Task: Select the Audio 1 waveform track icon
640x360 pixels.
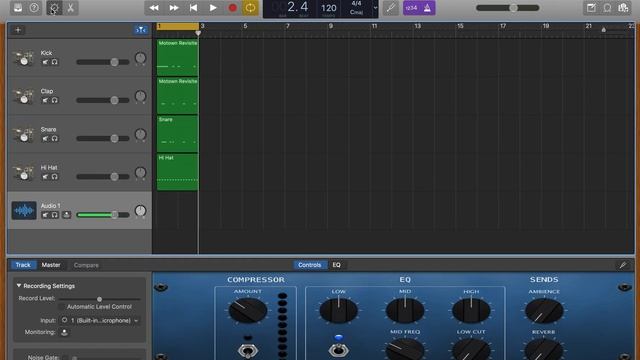Action: (24, 211)
